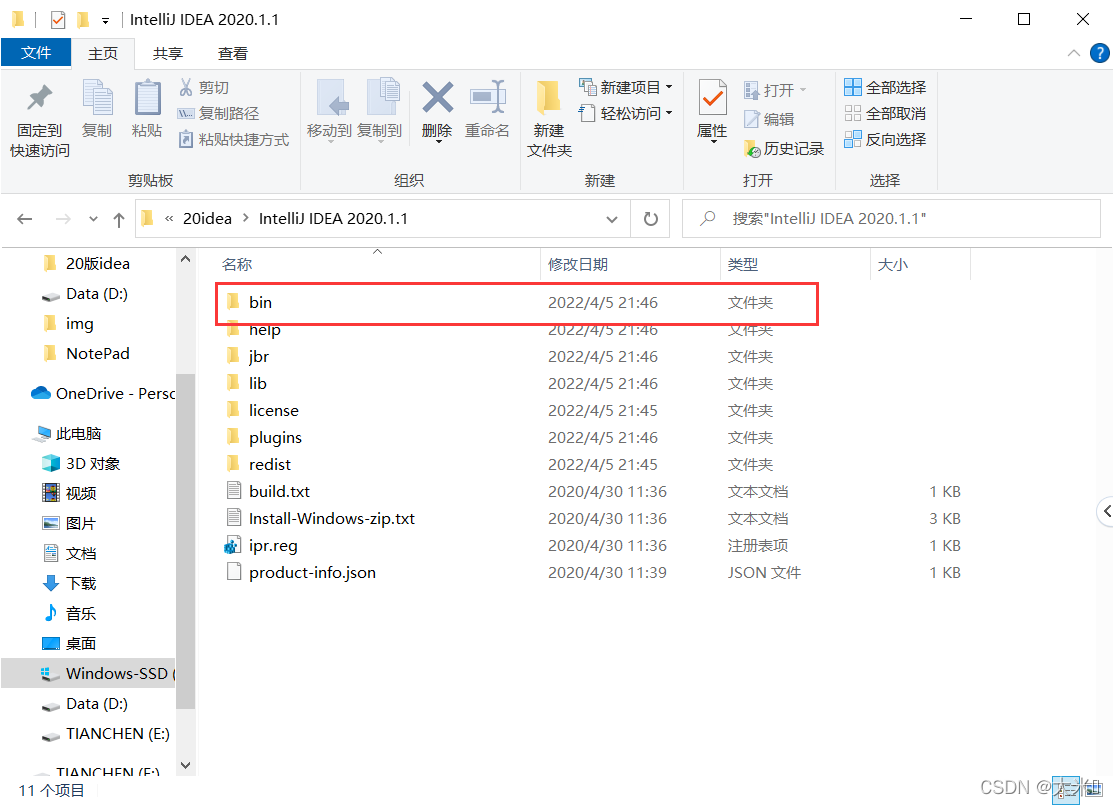Click the search box field
Viewport: 1114px width, 806px height.
point(891,219)
